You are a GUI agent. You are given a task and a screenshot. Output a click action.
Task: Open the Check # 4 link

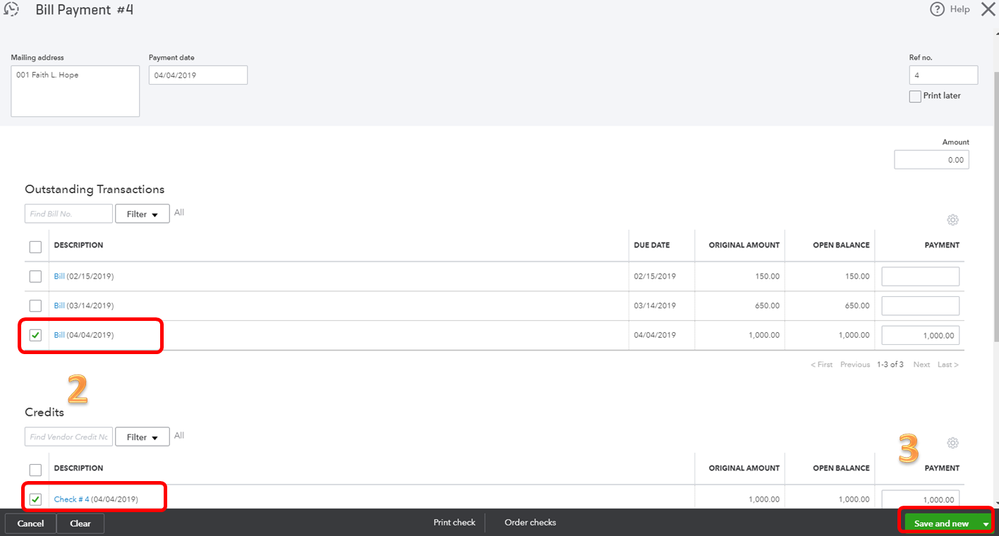pos(71,499)
